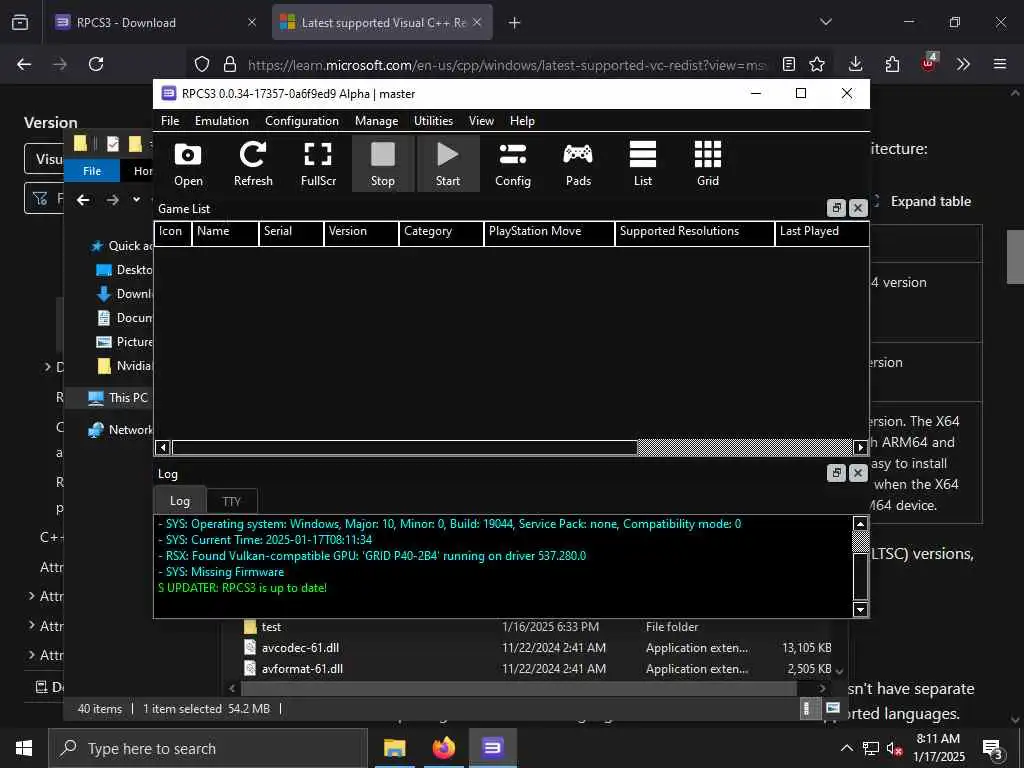Click the game list horizontal scrollbar thumb
This screenshot has height=768, width=1024.
point(404,447)
